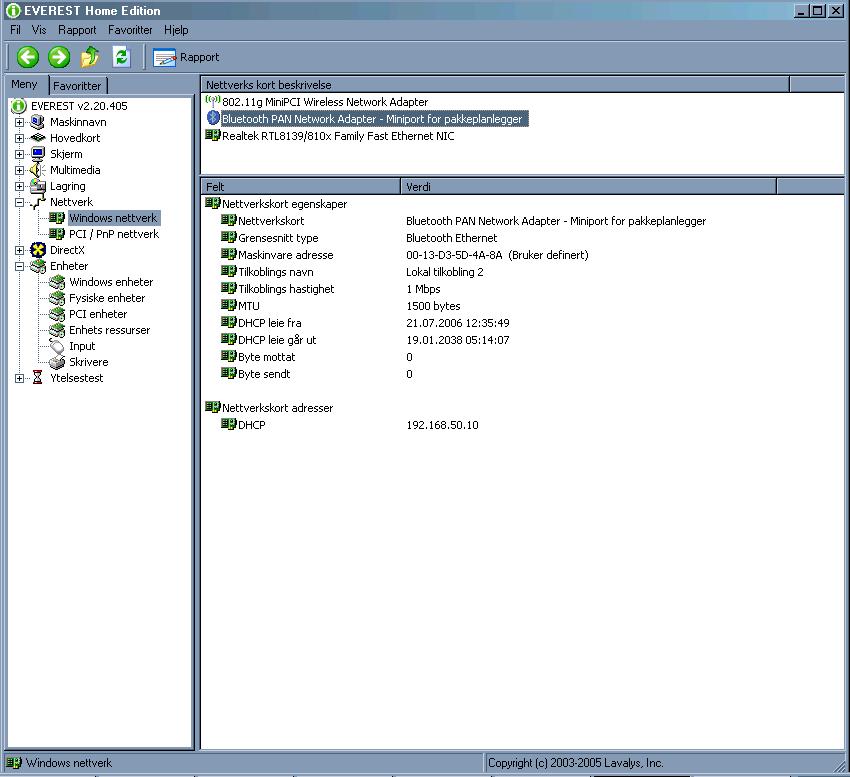Screen dimensions: 850x777
Task: Open the Rapport report wizard button
Action: pyautogui.click(x=186, y=57)
